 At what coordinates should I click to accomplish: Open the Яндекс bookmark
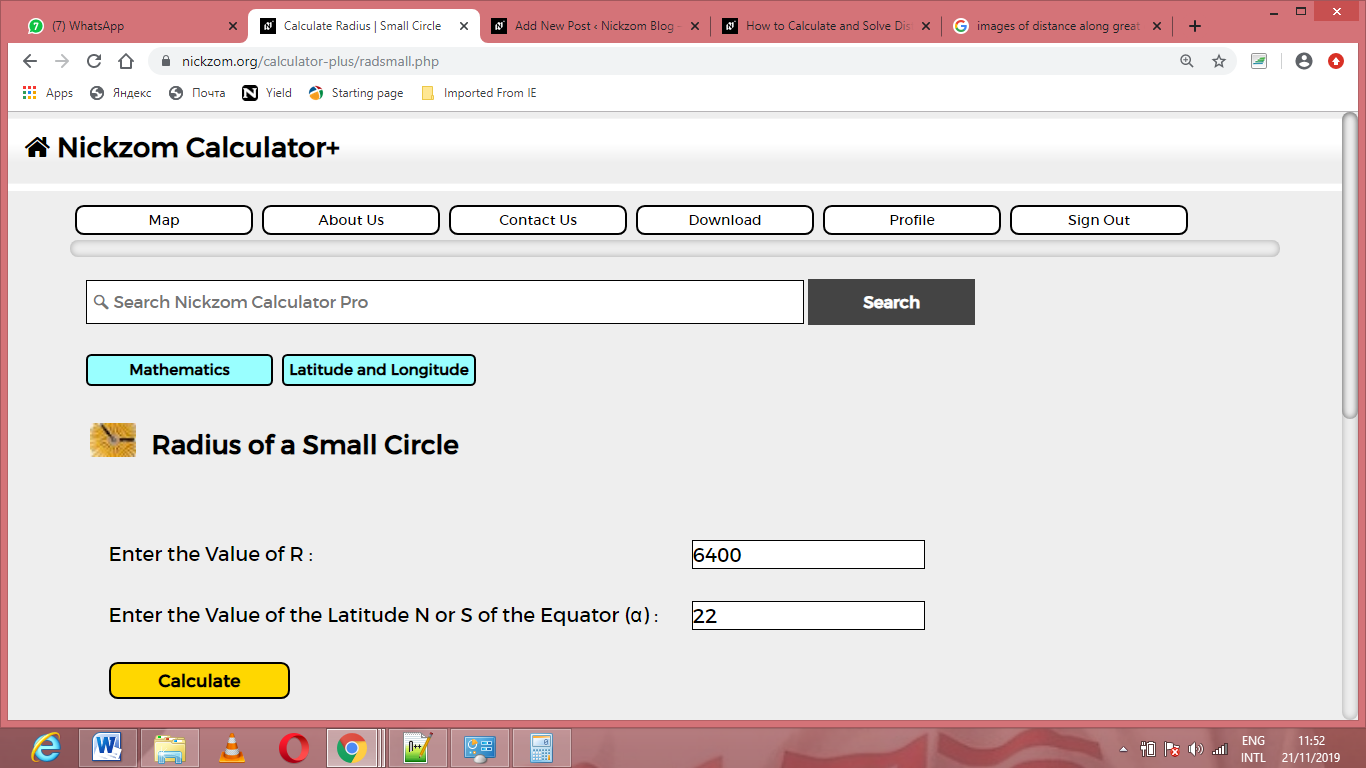(121, 93)
